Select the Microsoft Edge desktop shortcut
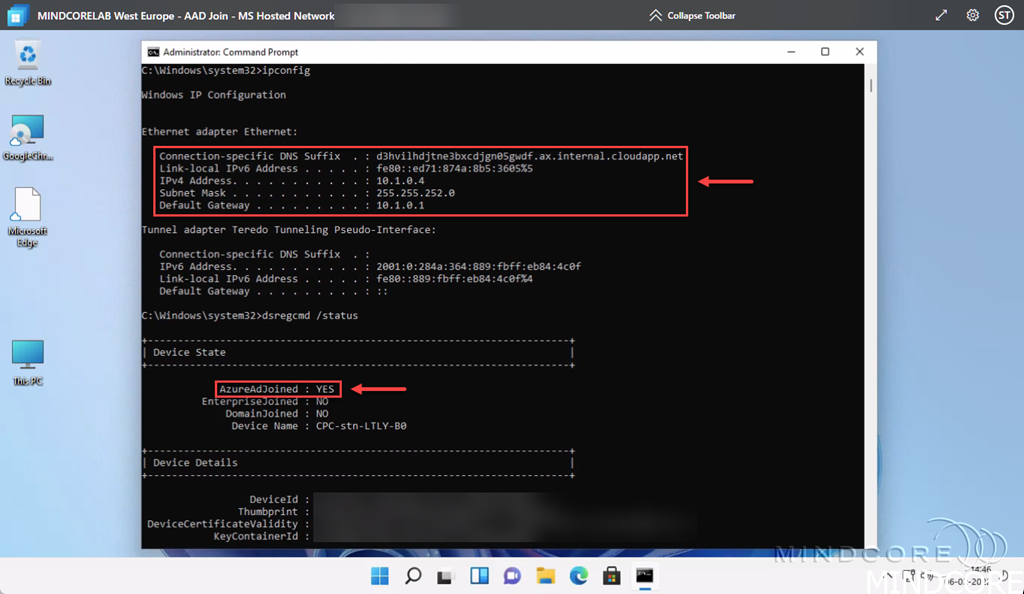This screenshot has height=594, width=1024. 27,210
